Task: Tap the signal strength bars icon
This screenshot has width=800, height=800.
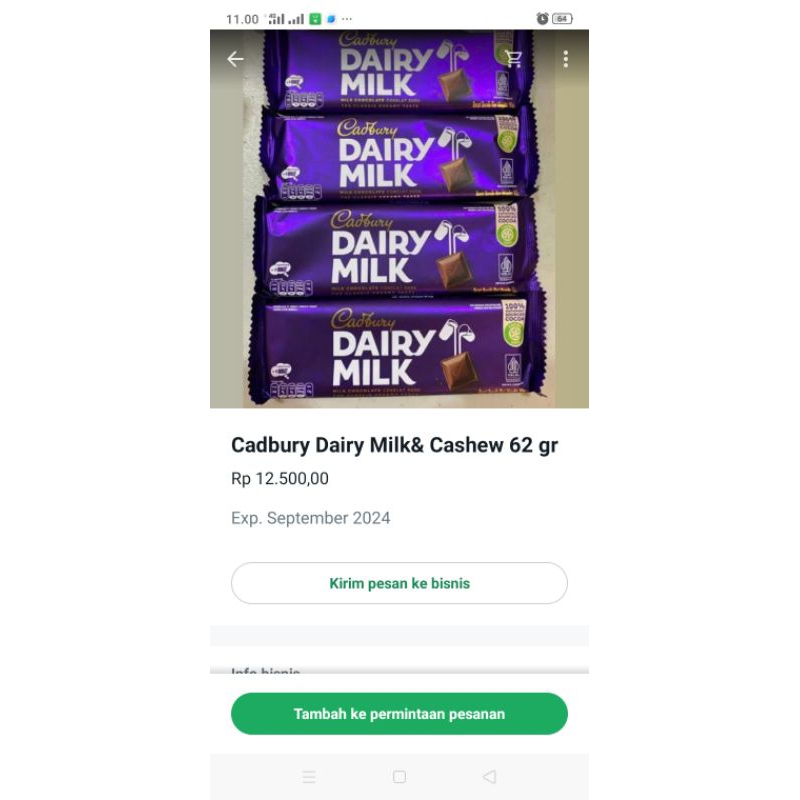Action: click(286, 19)
